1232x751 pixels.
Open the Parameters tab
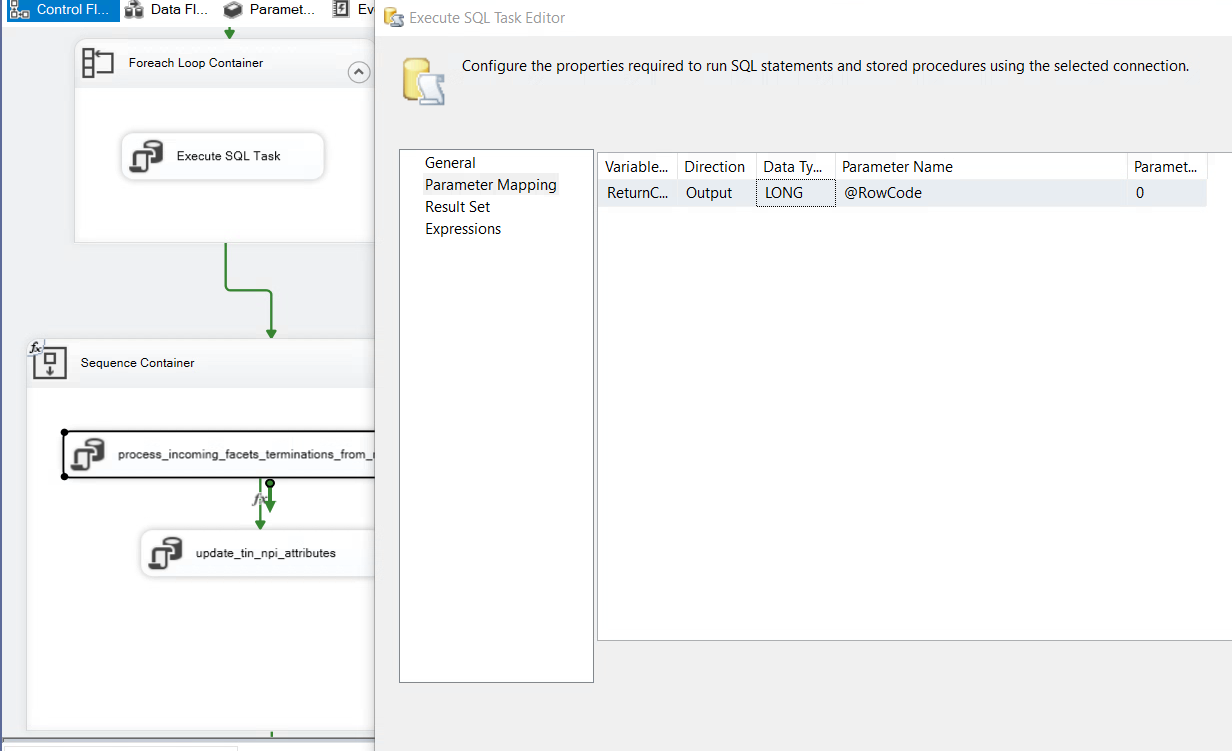click(269, 10)
